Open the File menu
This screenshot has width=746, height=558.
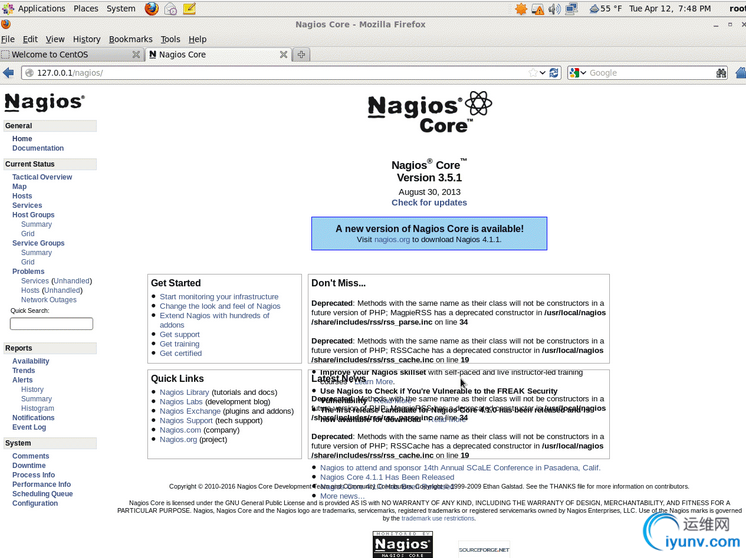click(x=8, y=39)
